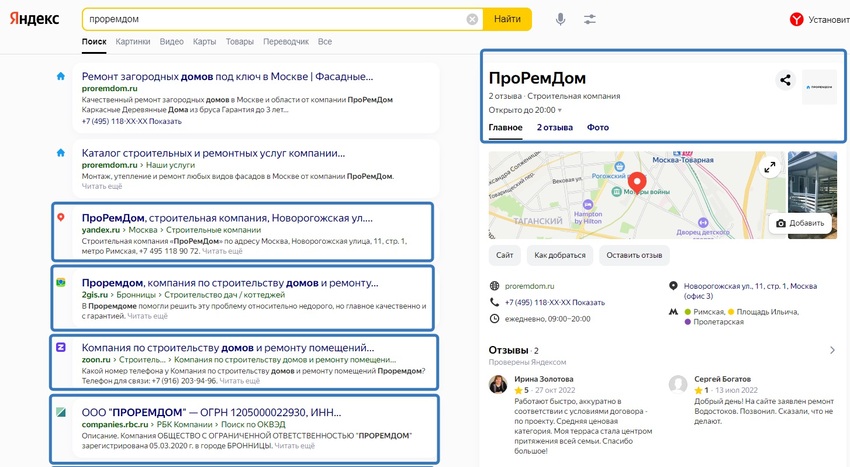Click Сергей Богатов avatar

tap(678, 384)
